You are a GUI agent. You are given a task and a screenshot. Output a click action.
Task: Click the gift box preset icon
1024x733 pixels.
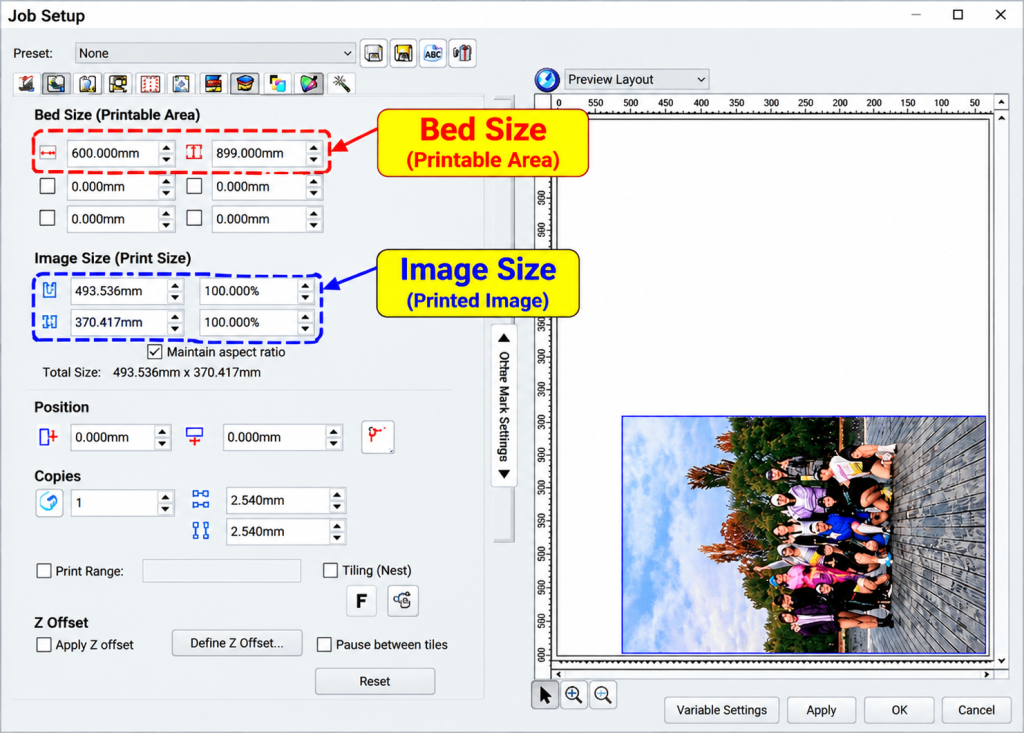[x=462, y=54]
